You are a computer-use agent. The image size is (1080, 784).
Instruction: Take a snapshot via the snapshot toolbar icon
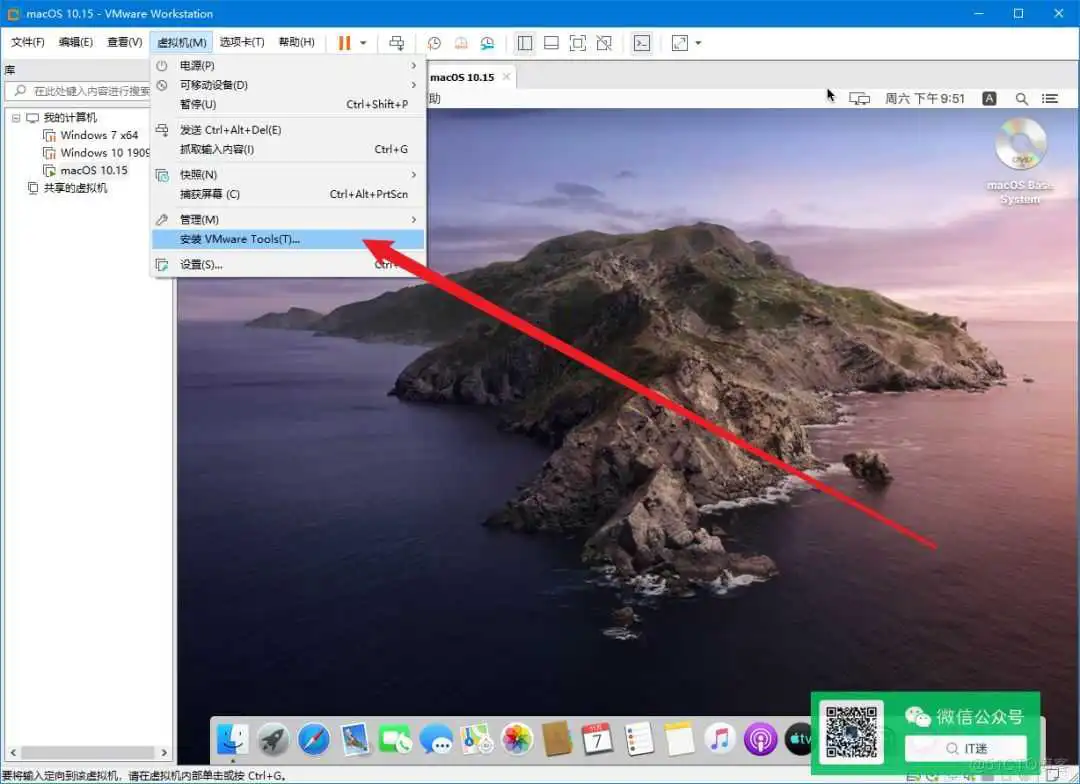[433, 42]
